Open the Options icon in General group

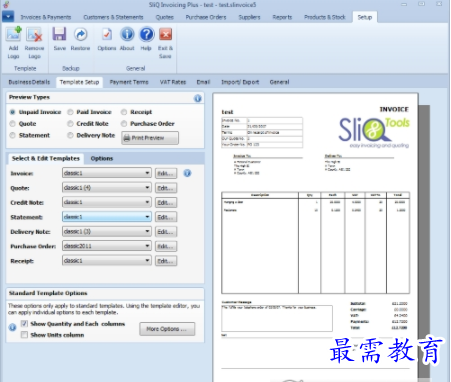(107, 34)
